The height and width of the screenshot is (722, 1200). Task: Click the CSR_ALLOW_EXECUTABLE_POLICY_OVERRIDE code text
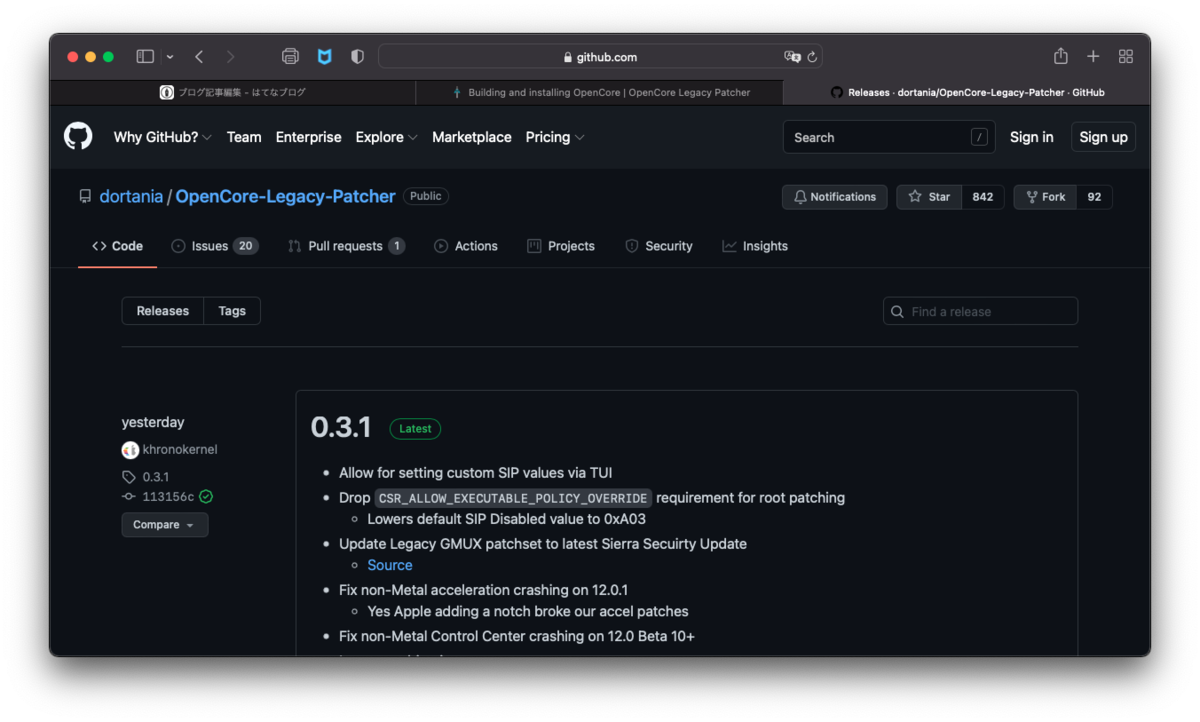(x=513, y=498)
